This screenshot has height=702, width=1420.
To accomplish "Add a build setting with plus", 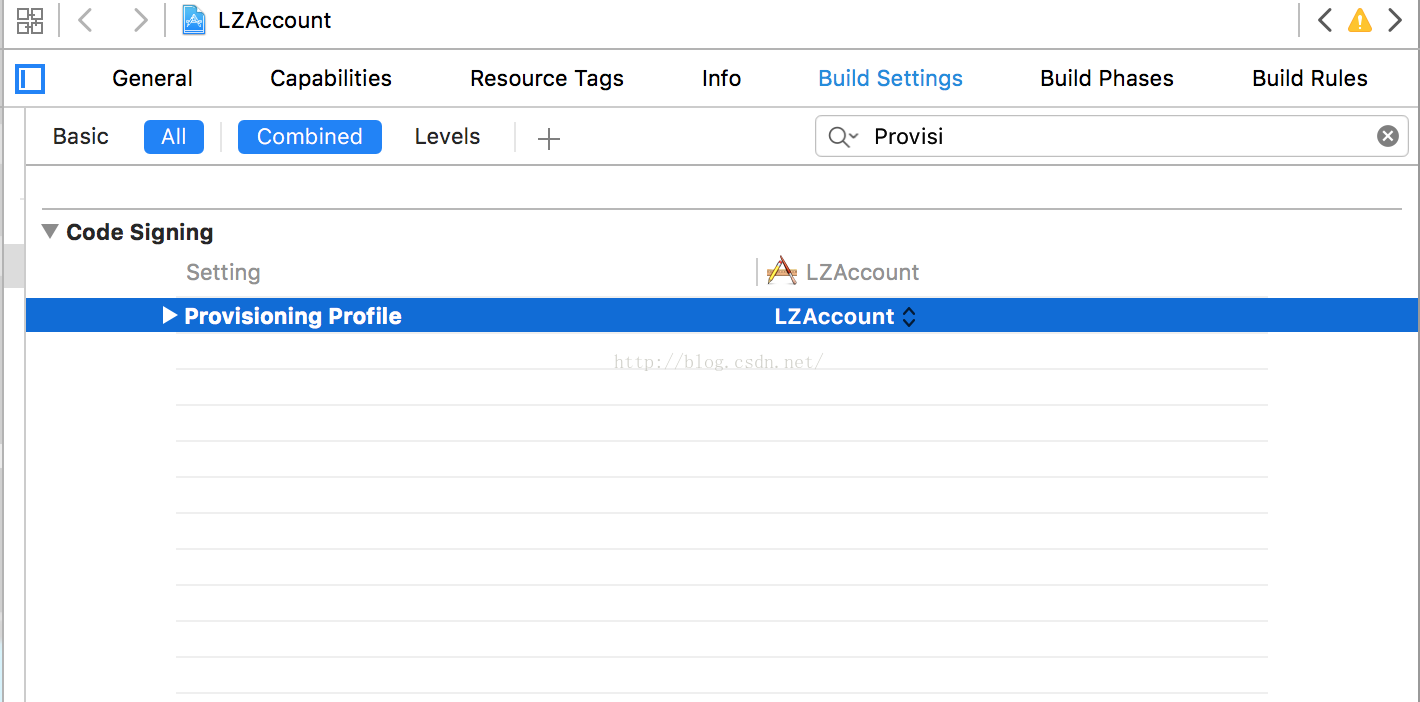I will [548, 138].
